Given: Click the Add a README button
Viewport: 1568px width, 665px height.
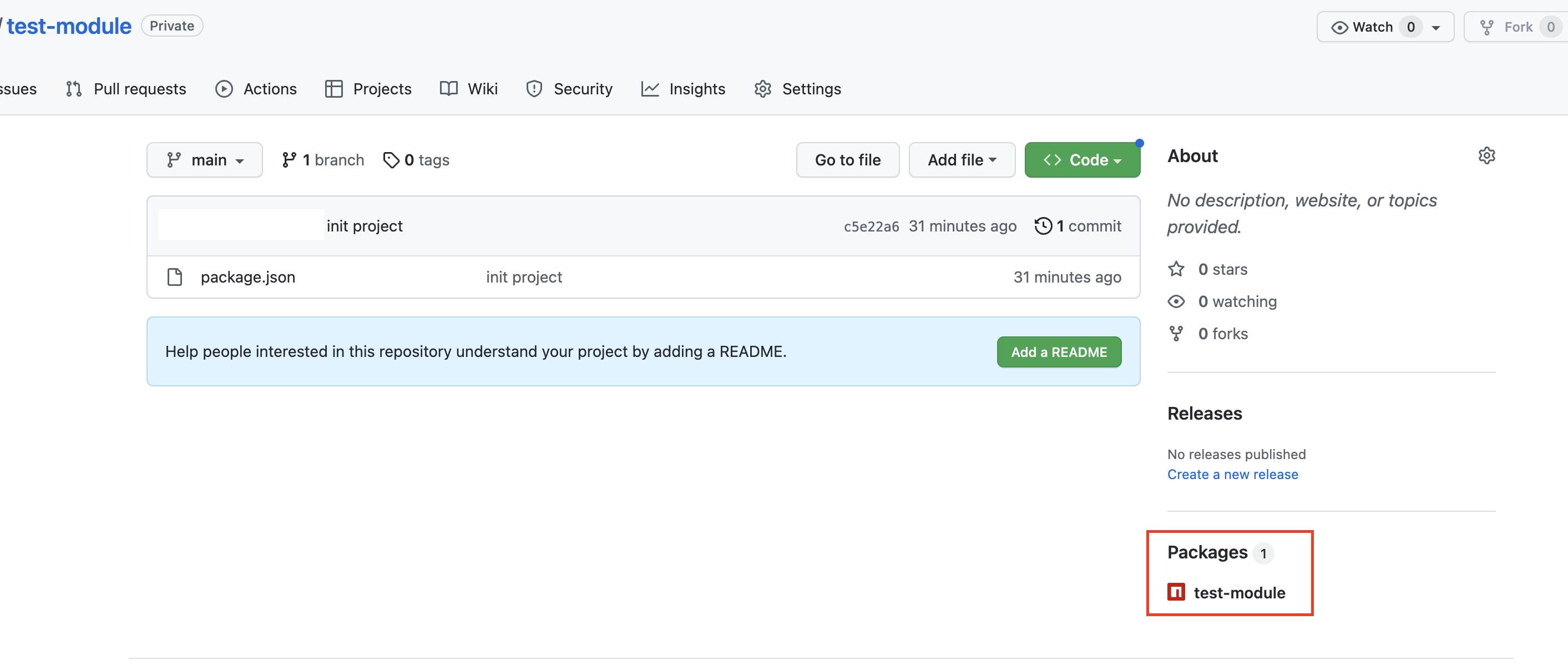Looking at the screenshot, I should point(1059,352).
